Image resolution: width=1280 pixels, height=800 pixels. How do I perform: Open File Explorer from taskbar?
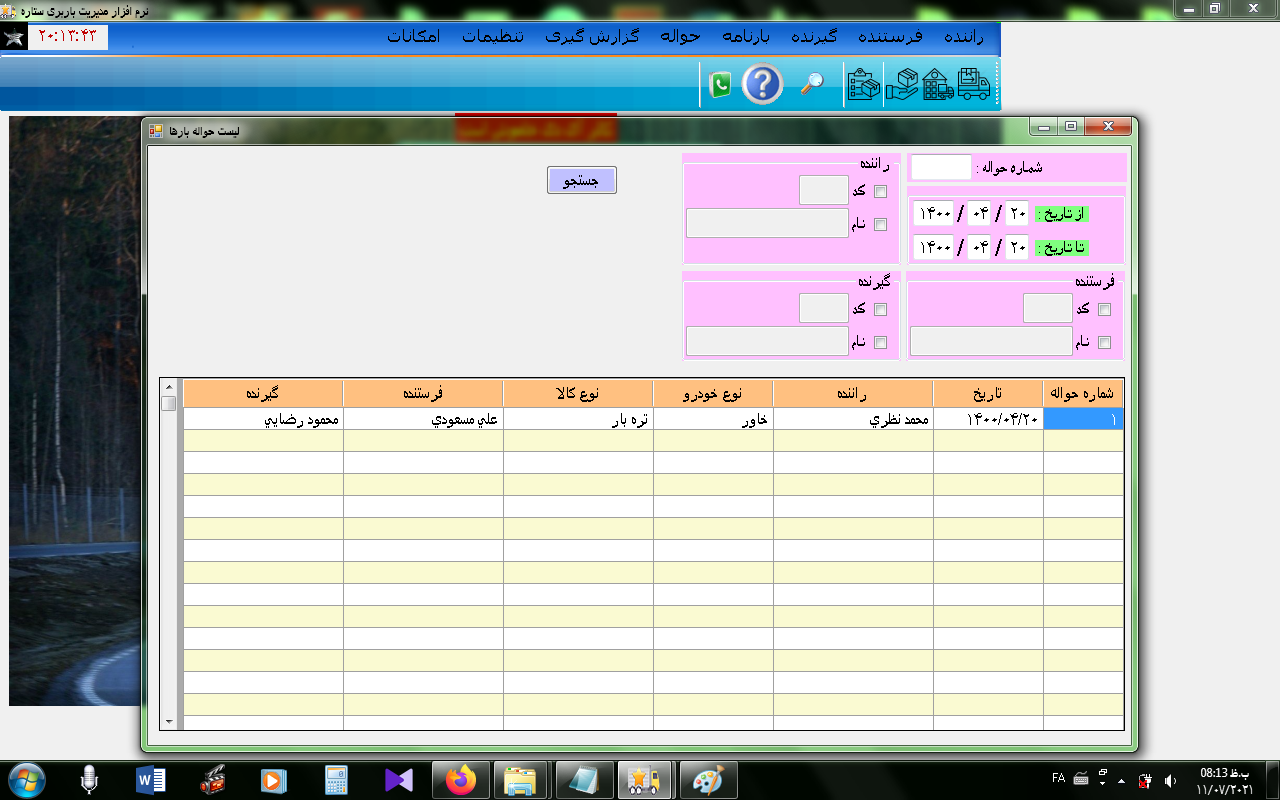521,780
